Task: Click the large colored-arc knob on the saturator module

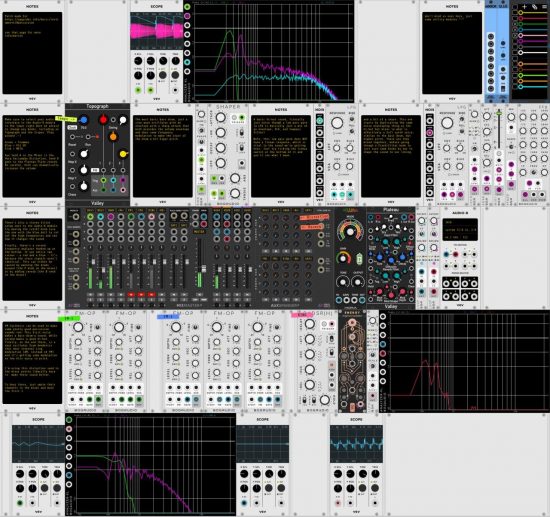Action: tap(350, 232)
